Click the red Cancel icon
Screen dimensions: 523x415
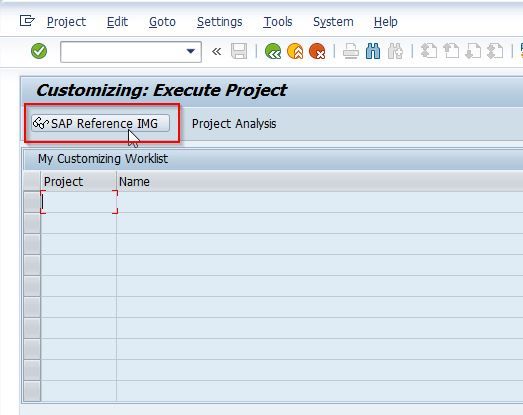point(317,51)
